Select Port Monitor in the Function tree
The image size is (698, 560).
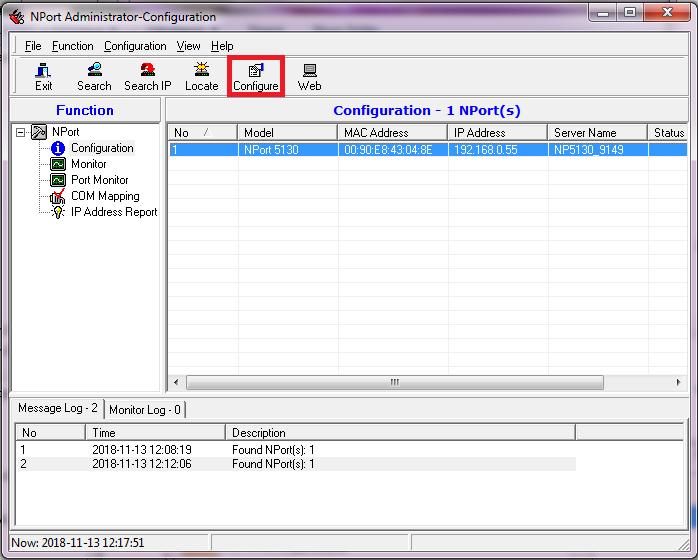tap(100, 180)
